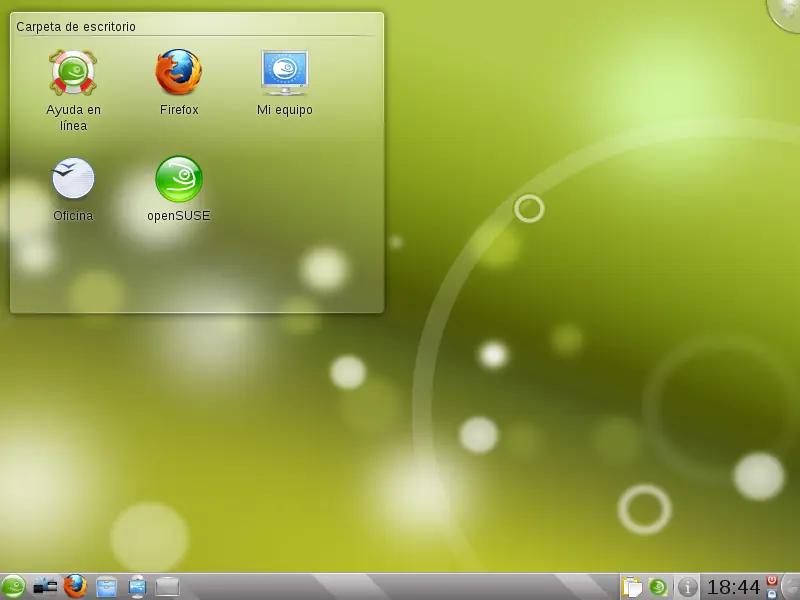Open the desktop toolbox in the top-right corner
This screenshot has width=800, height=600.
click(x=786, y=13)
